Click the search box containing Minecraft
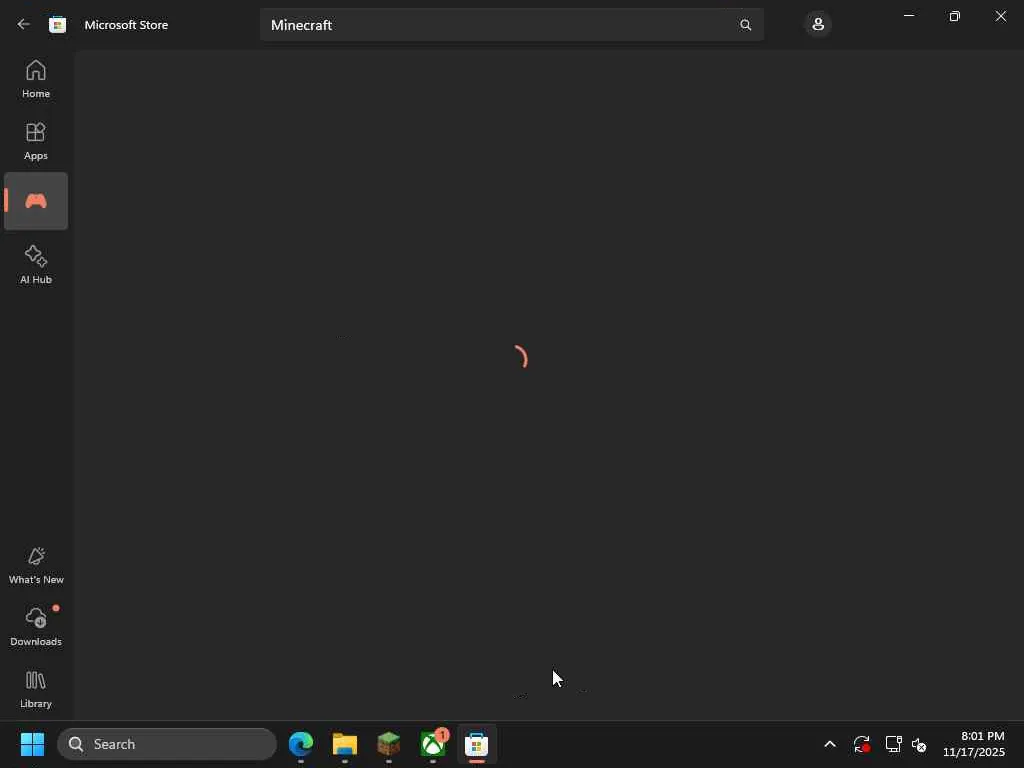 (x=511, y=25)
